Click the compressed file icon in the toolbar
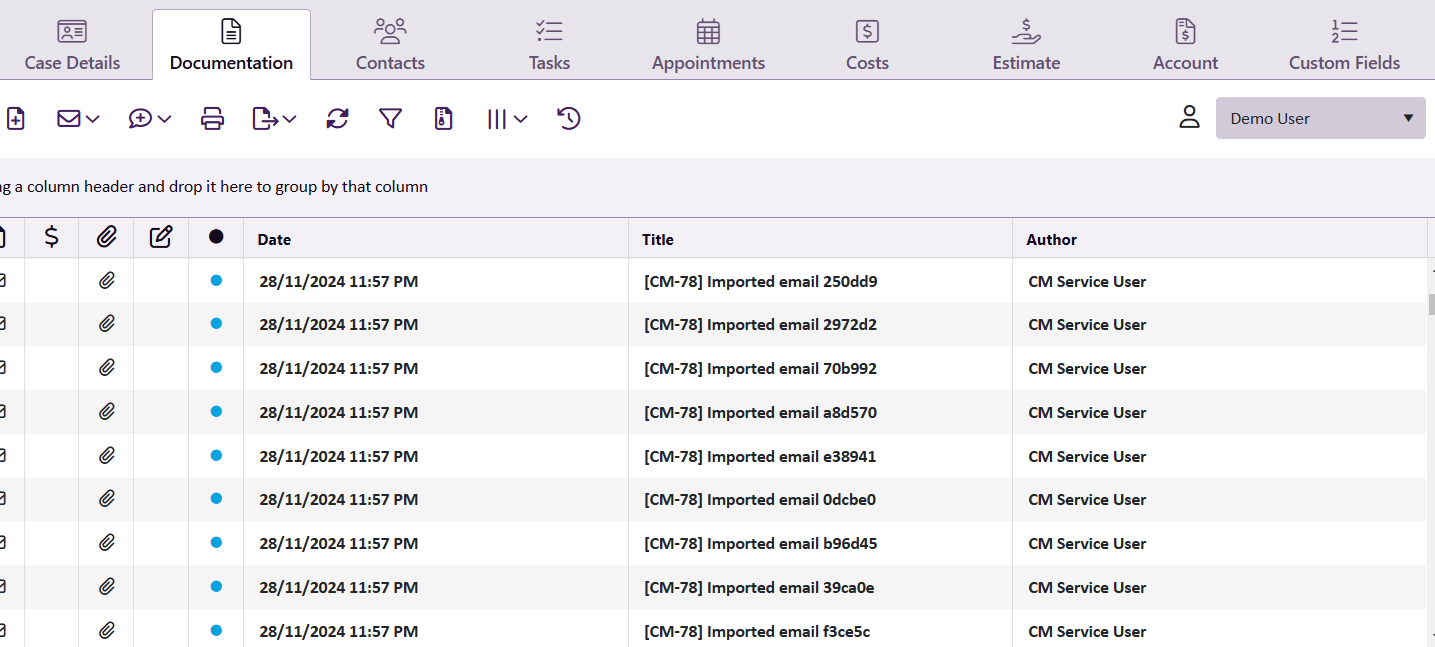 click(443, 118)
